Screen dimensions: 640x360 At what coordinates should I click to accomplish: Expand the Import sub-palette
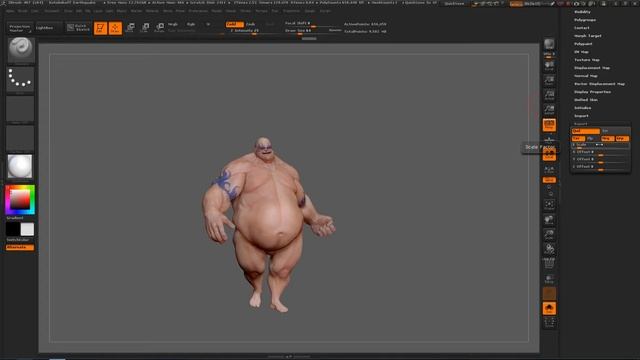point(581,116)
